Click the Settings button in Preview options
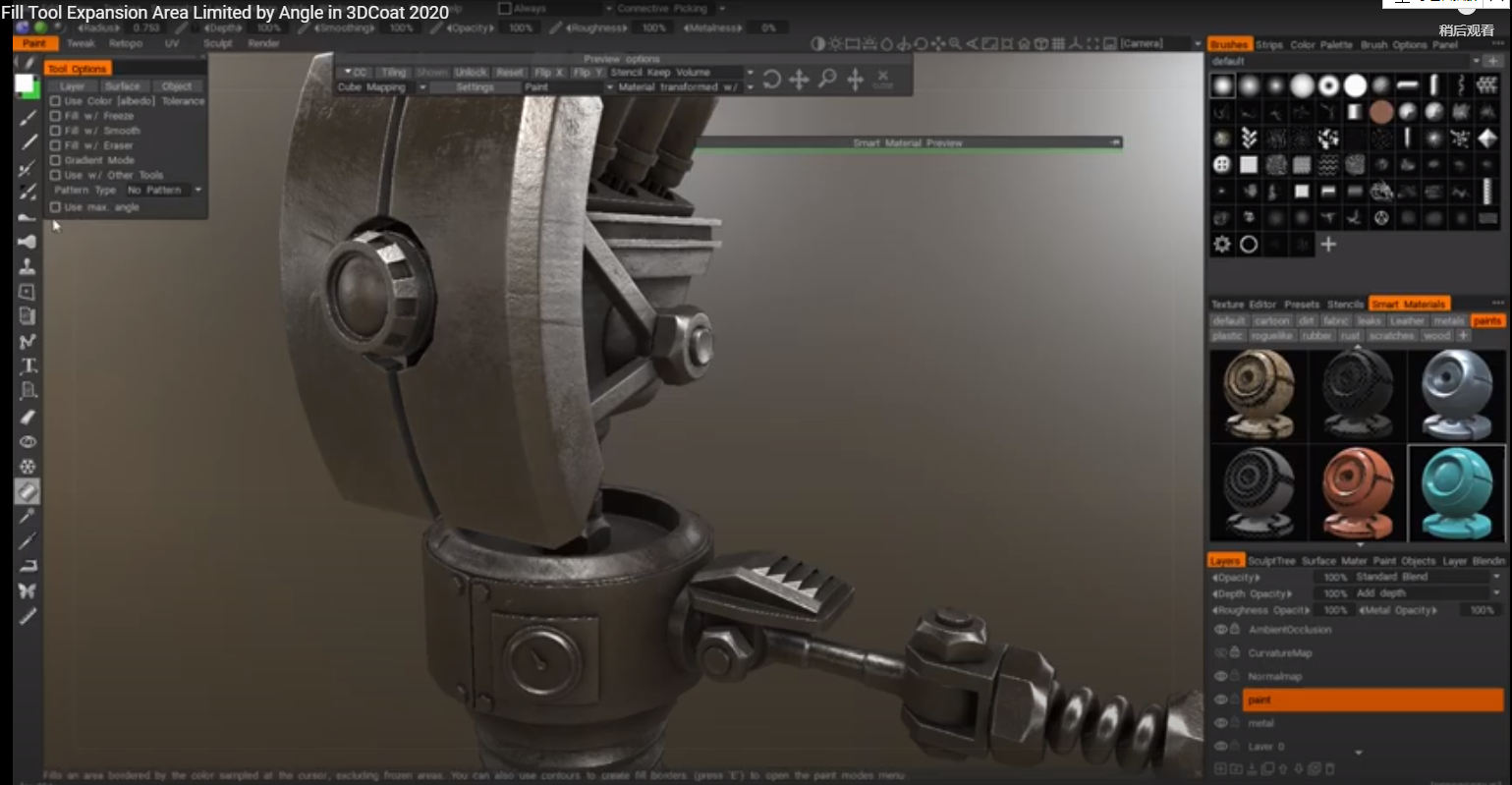Image resolution: width=1512 pixels, height=785 pixels. (475, 87)
